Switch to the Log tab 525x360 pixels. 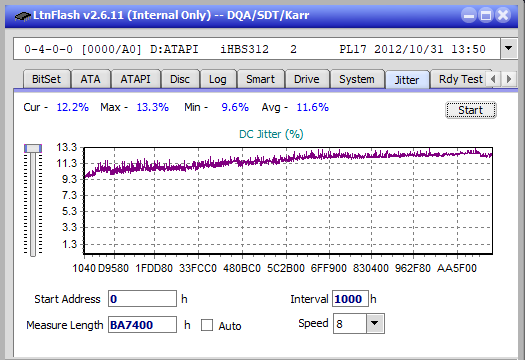(x=218, y=79)
